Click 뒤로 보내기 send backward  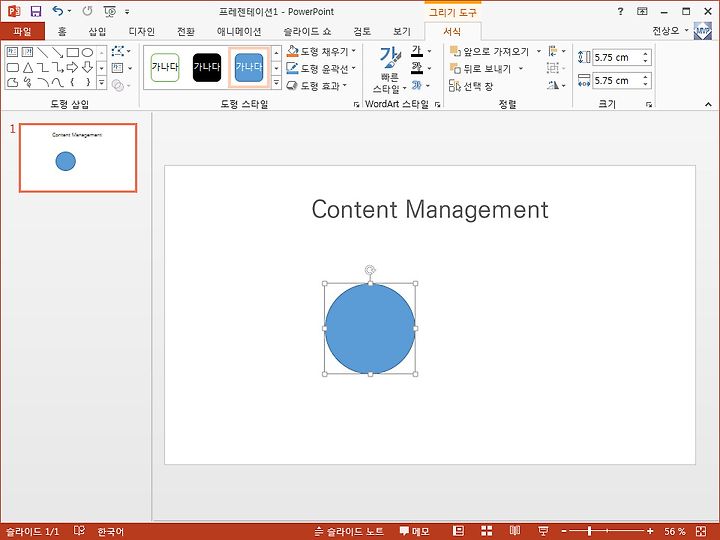click(481, 69)
